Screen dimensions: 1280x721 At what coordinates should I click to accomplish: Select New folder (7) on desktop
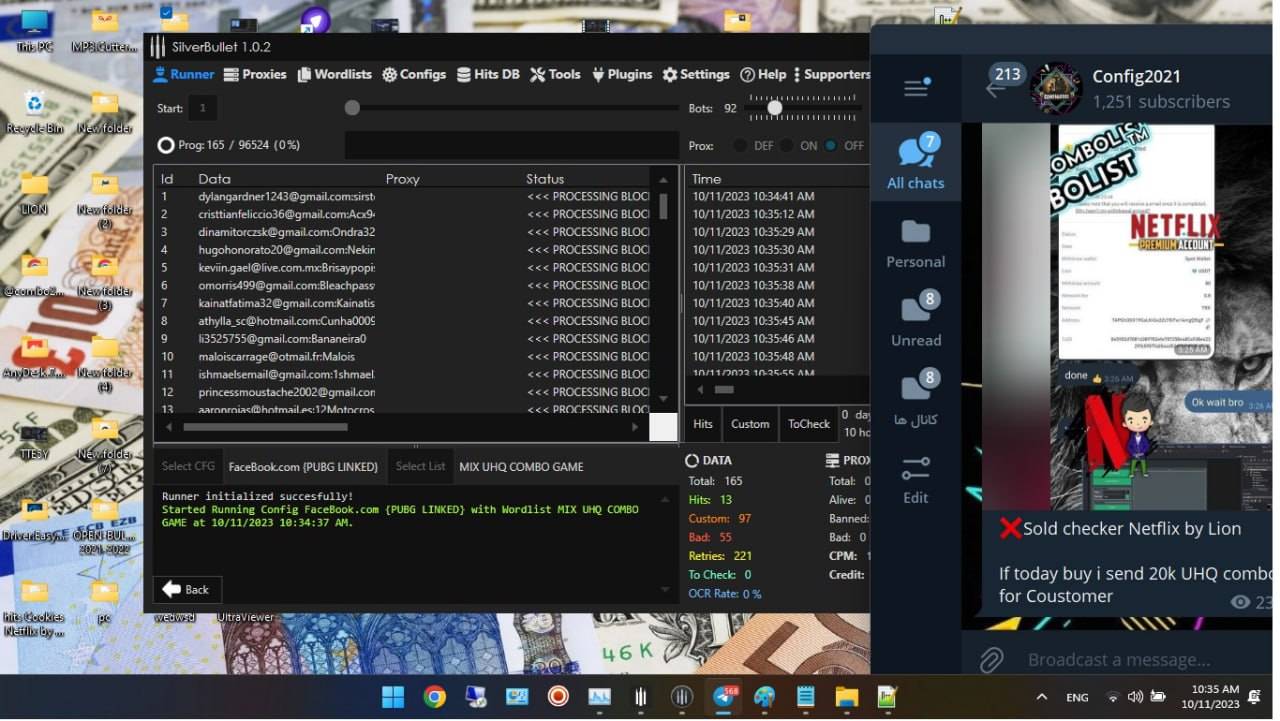click(104, 443)
